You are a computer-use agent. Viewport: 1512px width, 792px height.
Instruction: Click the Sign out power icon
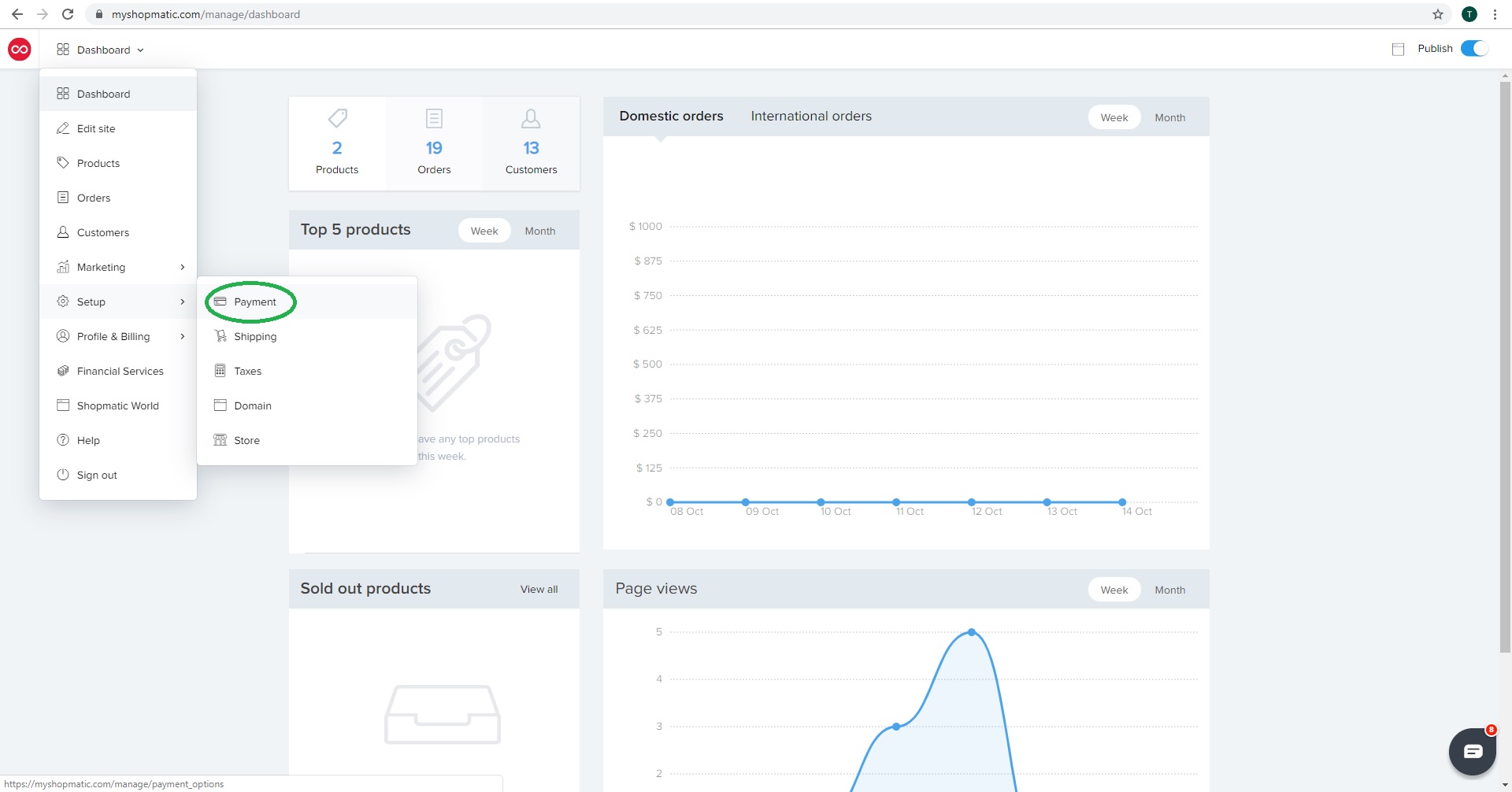[63, 475]
